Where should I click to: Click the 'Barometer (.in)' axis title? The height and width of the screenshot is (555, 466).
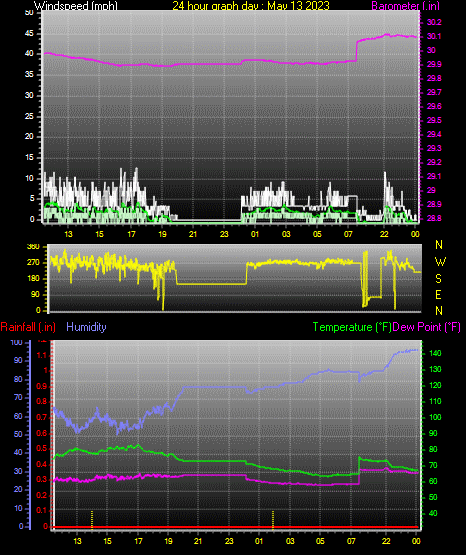[405, 6]
